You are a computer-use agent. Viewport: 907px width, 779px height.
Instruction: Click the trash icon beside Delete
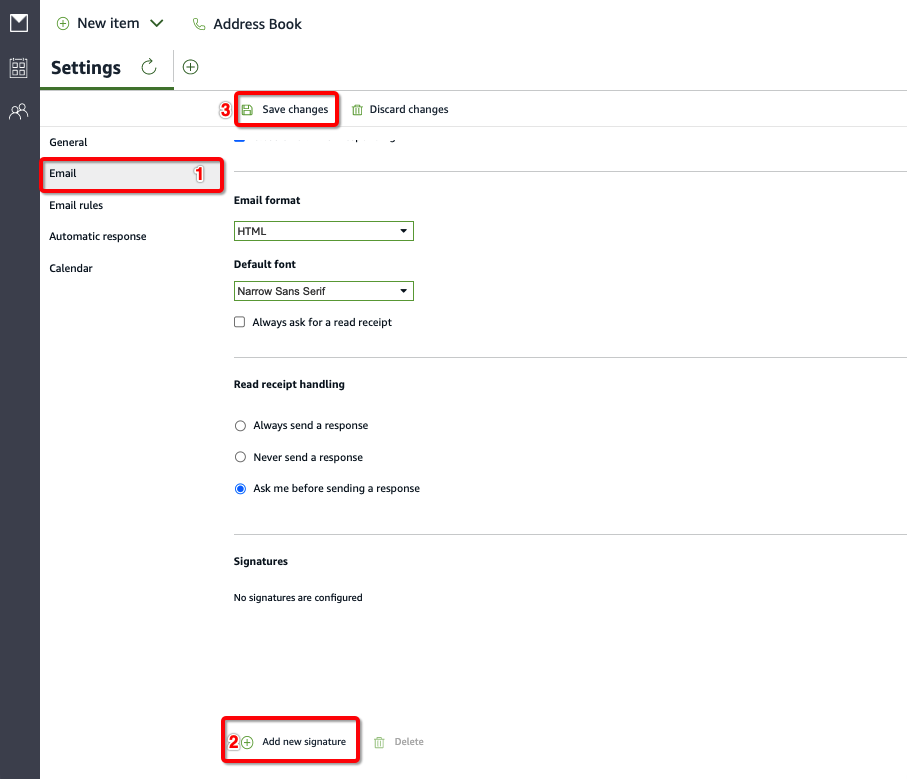[x=379, y=740]
